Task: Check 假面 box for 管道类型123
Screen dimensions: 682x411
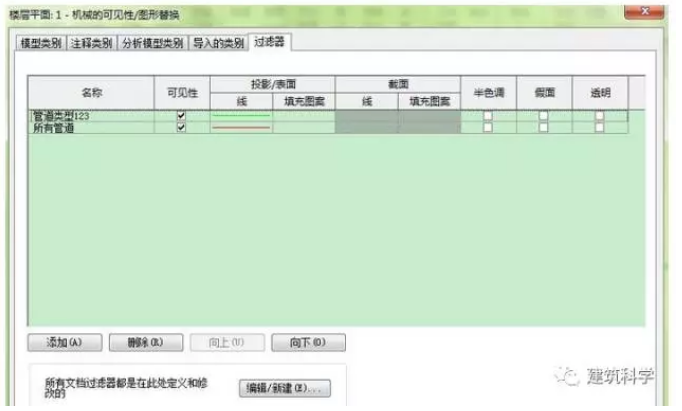Action: (x=544, y=116)
